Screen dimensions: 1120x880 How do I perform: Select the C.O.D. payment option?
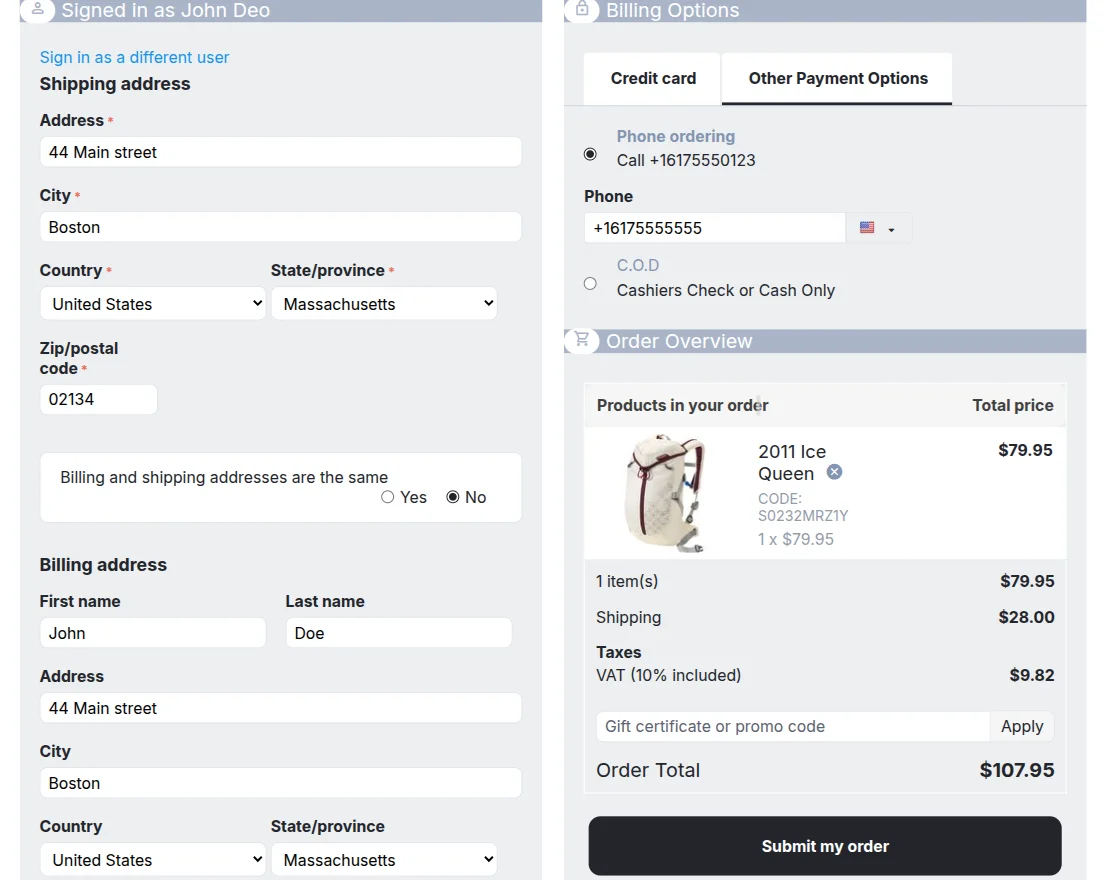590,283
